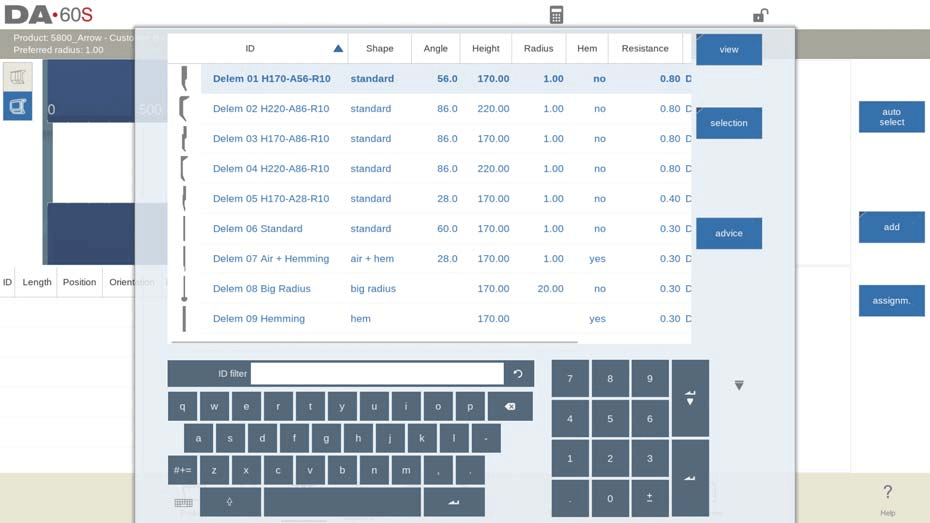This screenshot has width=930, height=523.
Task: Click the advice button
Action: tap(729, 233)
